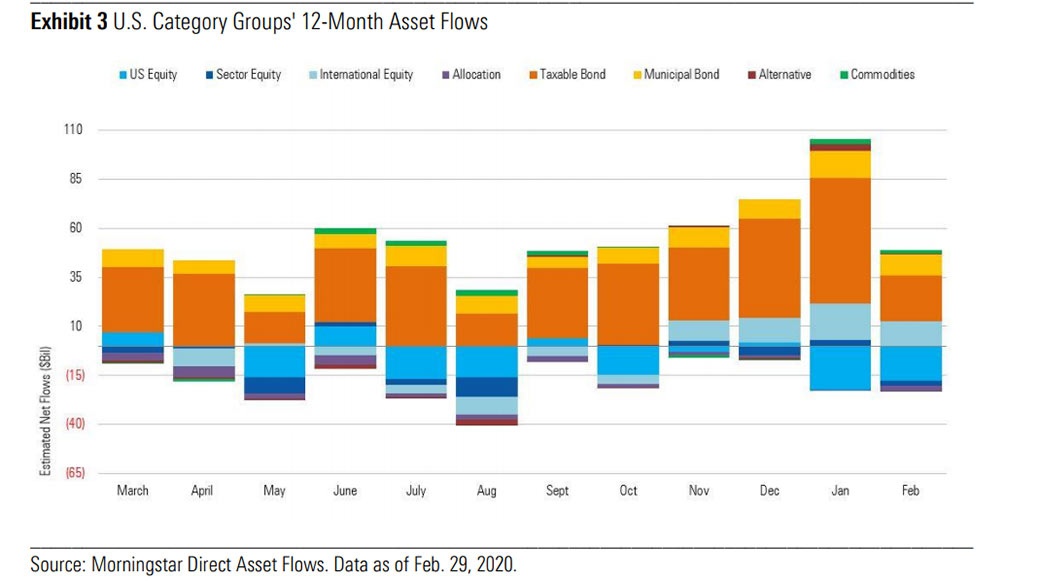Select the orange Taxable Bond legend swatch

point(533,75)
